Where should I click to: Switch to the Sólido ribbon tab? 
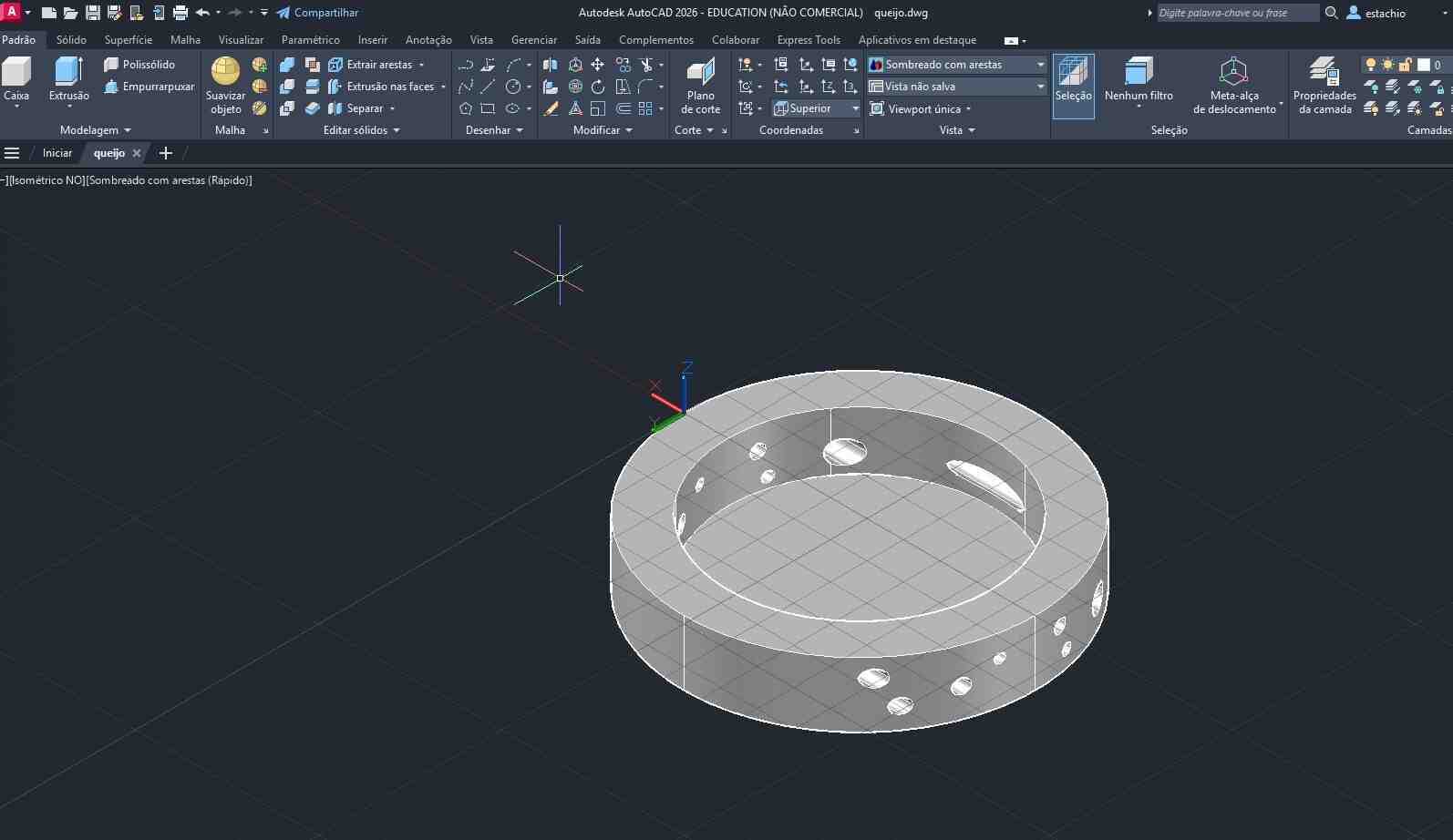point(71,40)
